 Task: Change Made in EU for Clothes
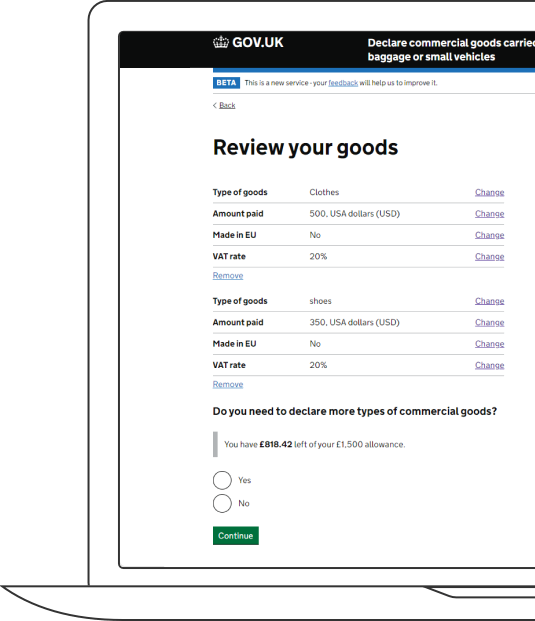[489, 235]
